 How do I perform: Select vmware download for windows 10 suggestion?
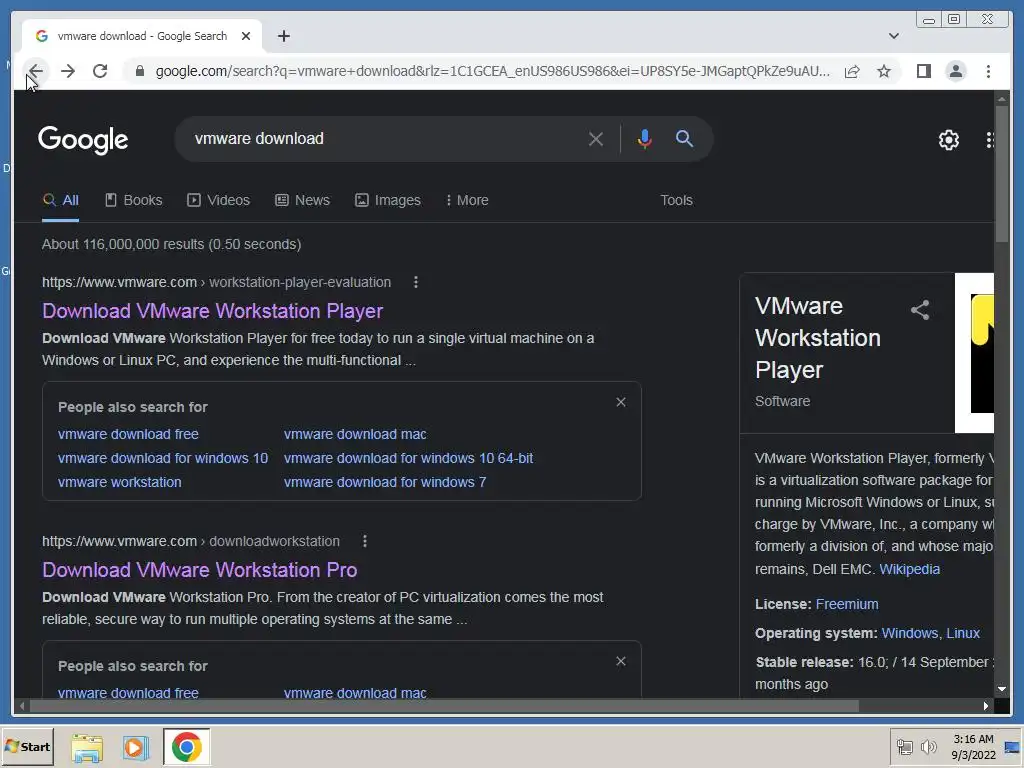(x=163, y=458)
